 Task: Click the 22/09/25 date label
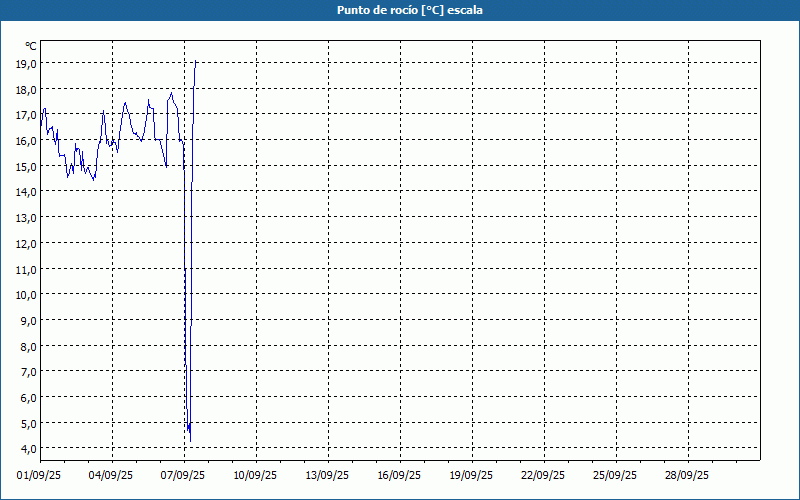(543, 476)
